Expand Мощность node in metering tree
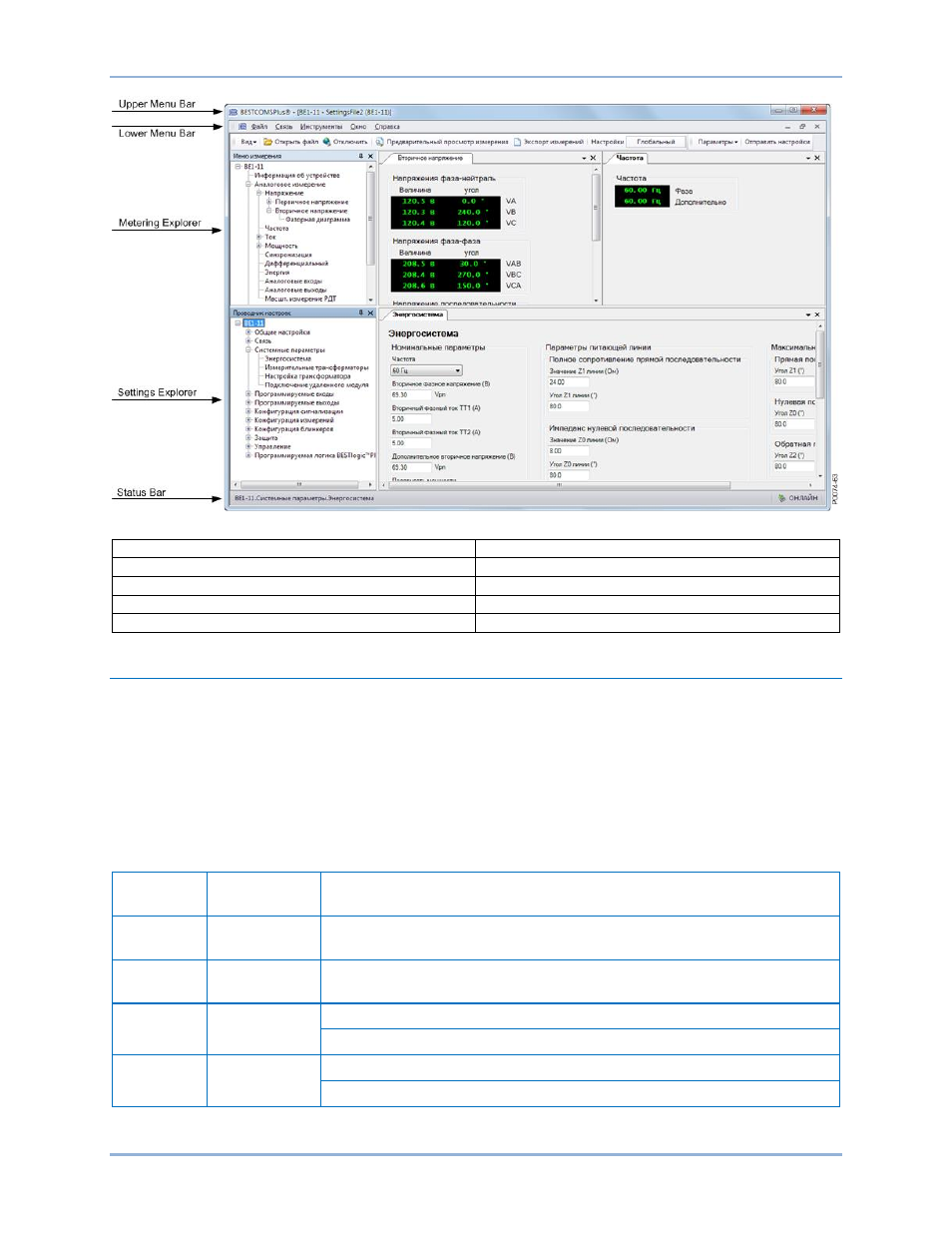The height and width of the screenshot is (1233, 952). (258, 246)
